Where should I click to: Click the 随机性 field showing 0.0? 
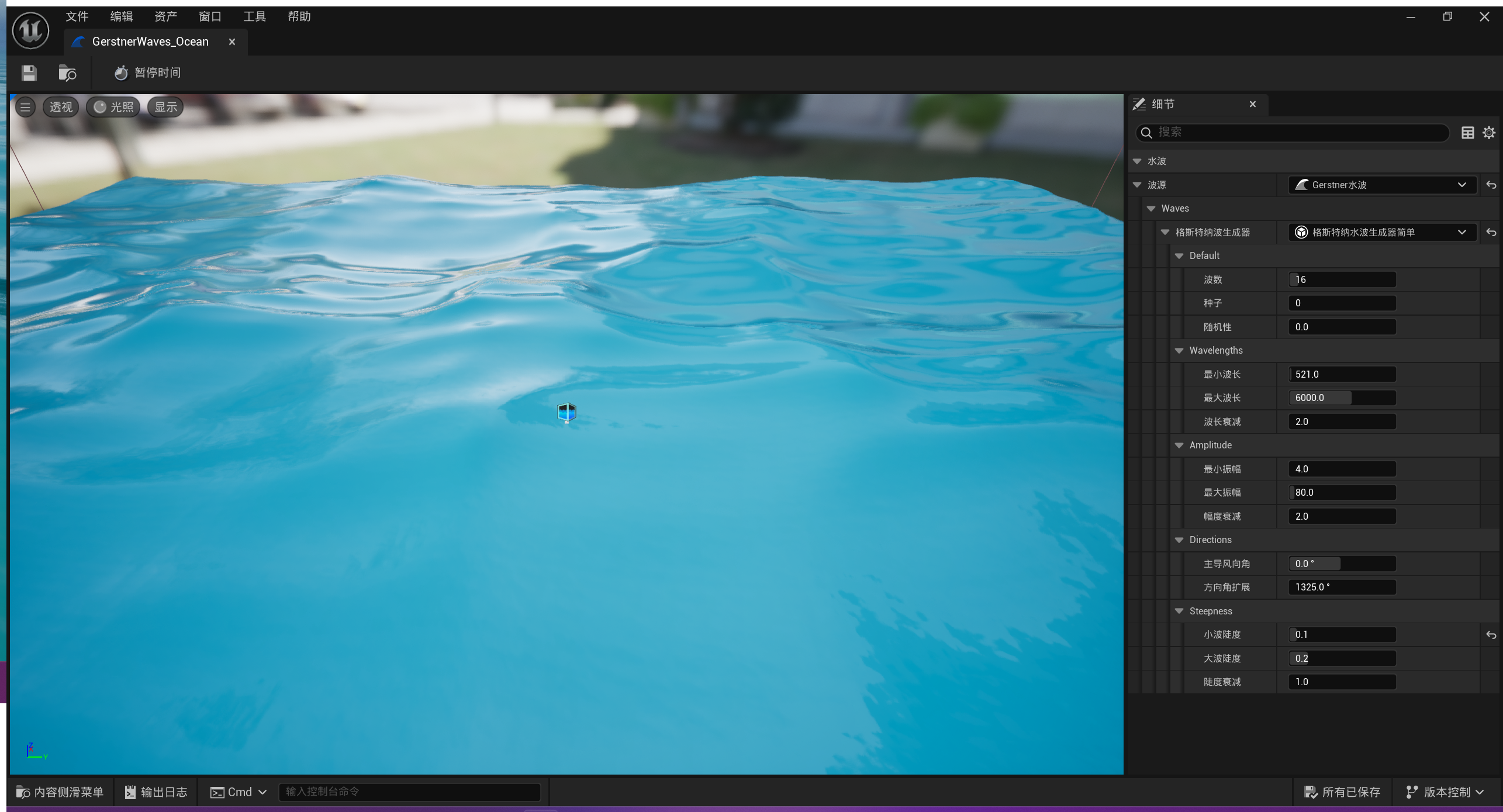1342,327
